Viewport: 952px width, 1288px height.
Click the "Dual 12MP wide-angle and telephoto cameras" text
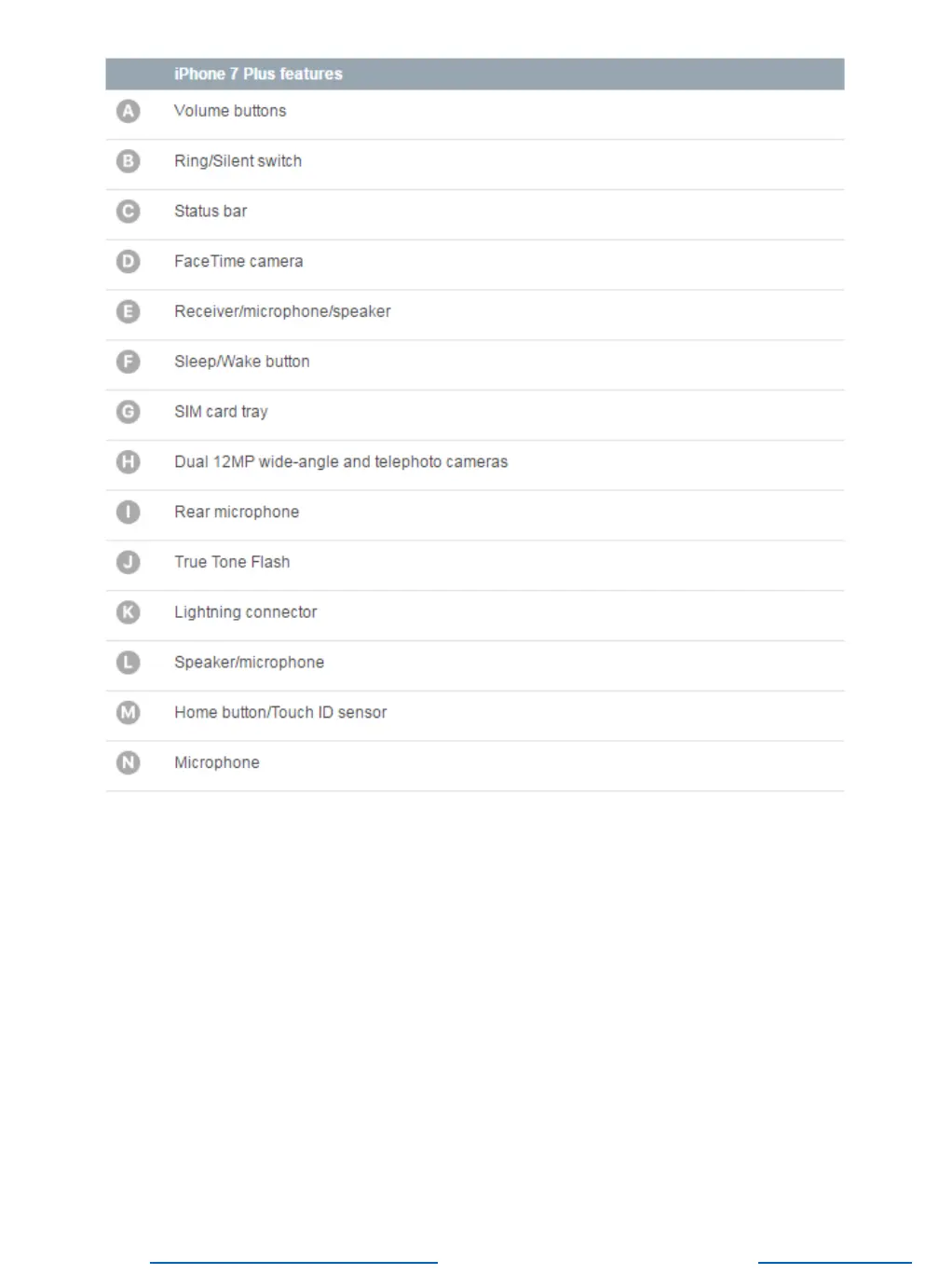pyautogui.click(x=341, y=462)
